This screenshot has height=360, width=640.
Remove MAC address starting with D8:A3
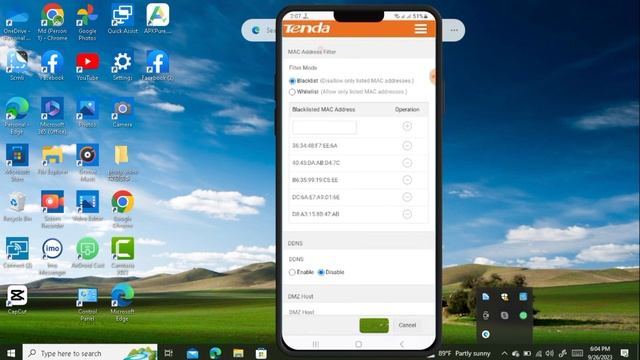coord(407,214)
